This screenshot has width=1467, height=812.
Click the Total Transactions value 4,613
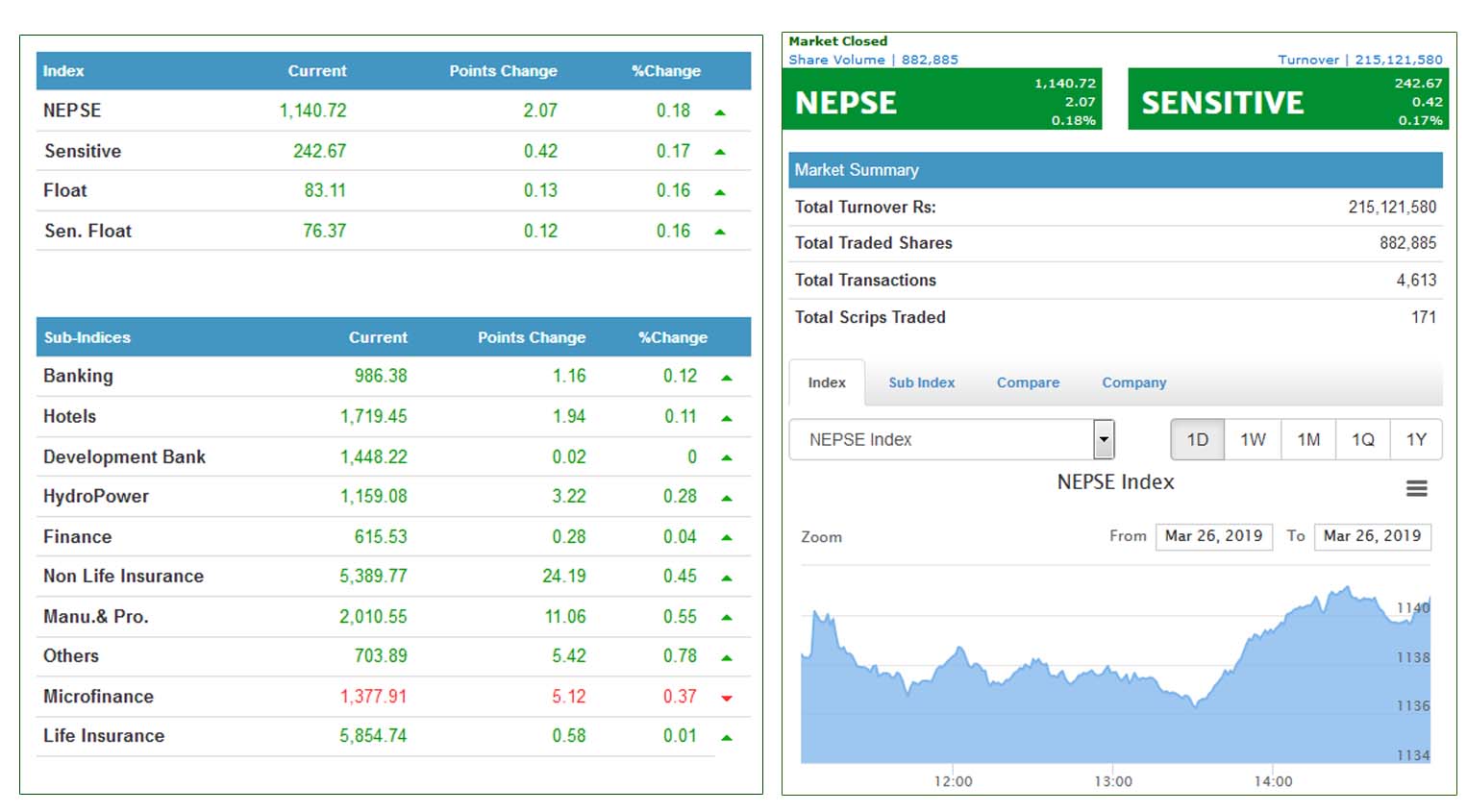(1416, 280)
